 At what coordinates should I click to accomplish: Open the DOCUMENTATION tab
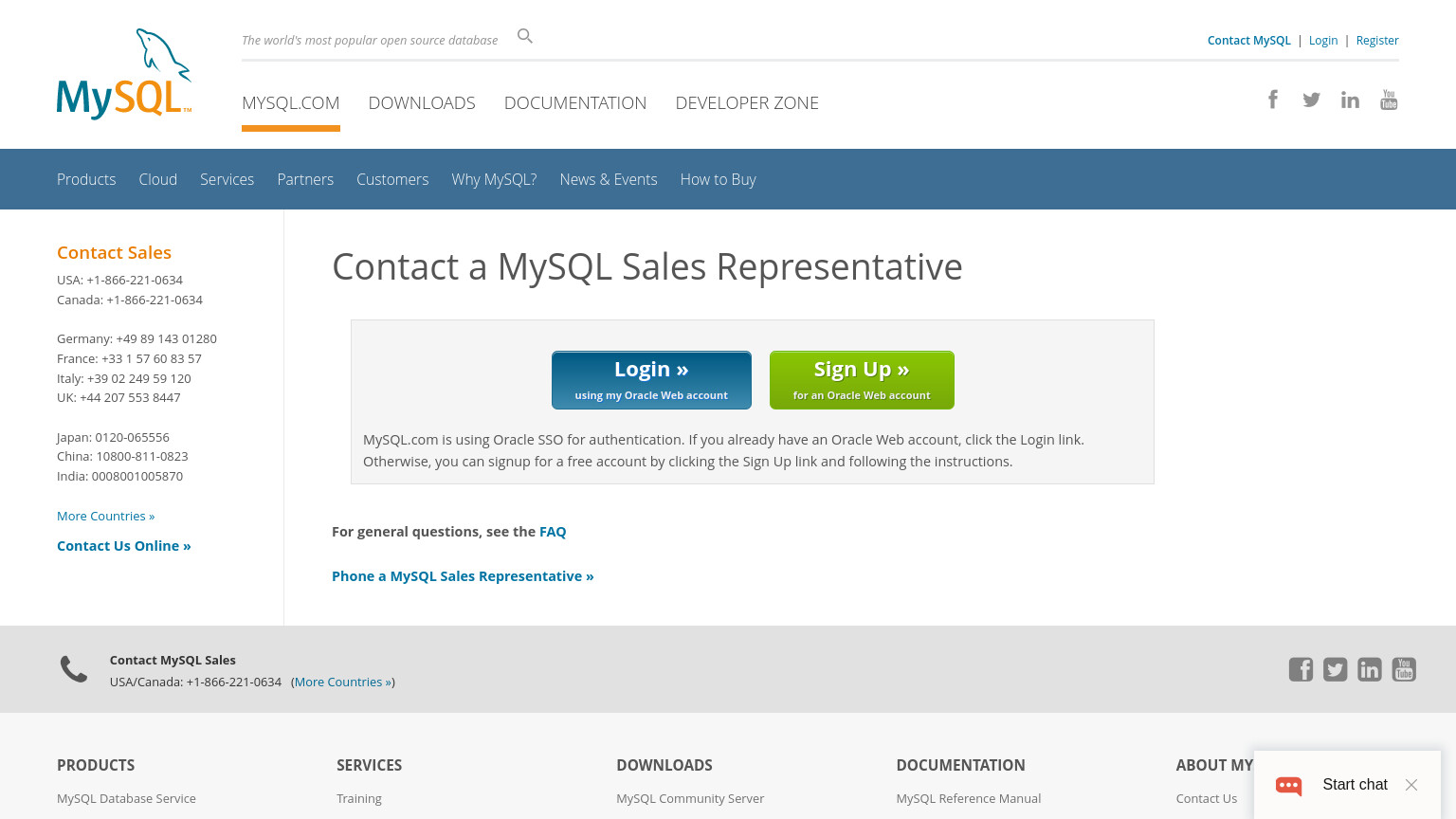[575, 102]
